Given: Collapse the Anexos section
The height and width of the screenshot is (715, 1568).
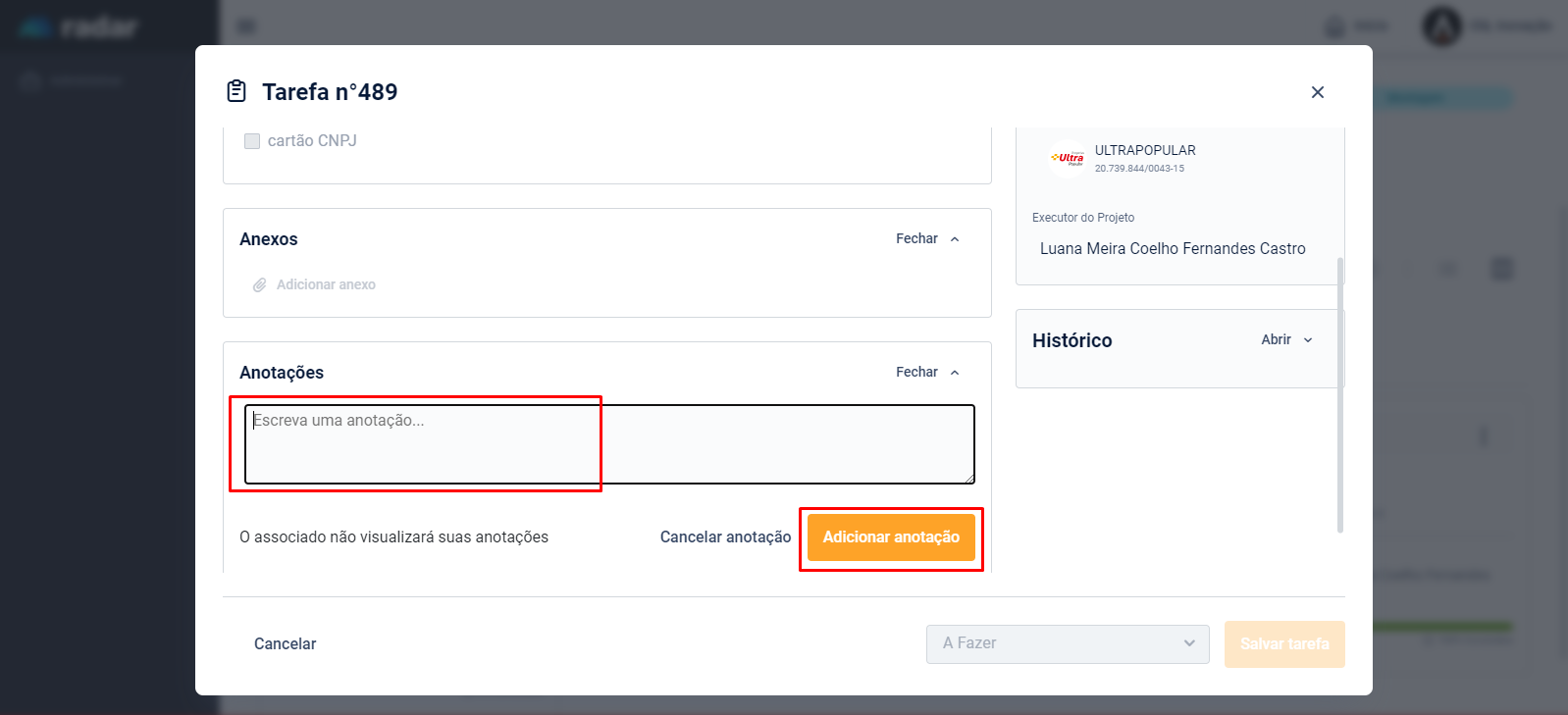Looking at the screenshot, I should tap(927, 239).
